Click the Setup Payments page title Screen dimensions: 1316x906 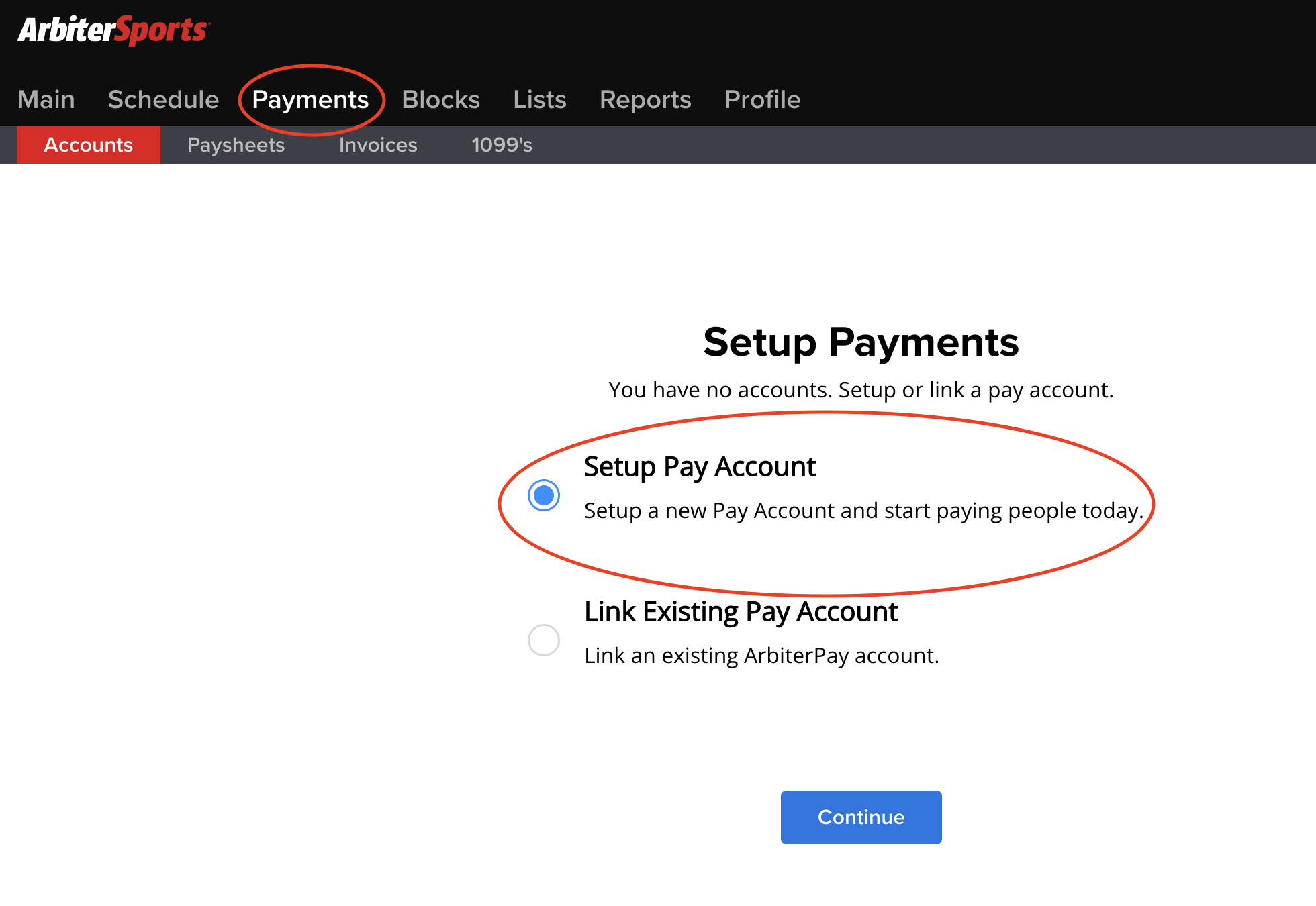pos(861,342)
